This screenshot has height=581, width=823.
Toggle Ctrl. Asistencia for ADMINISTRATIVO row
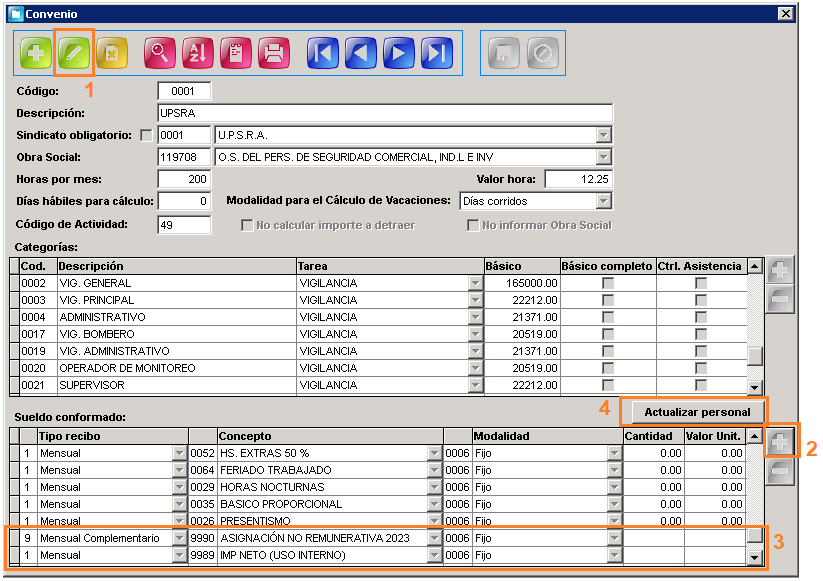701,317
